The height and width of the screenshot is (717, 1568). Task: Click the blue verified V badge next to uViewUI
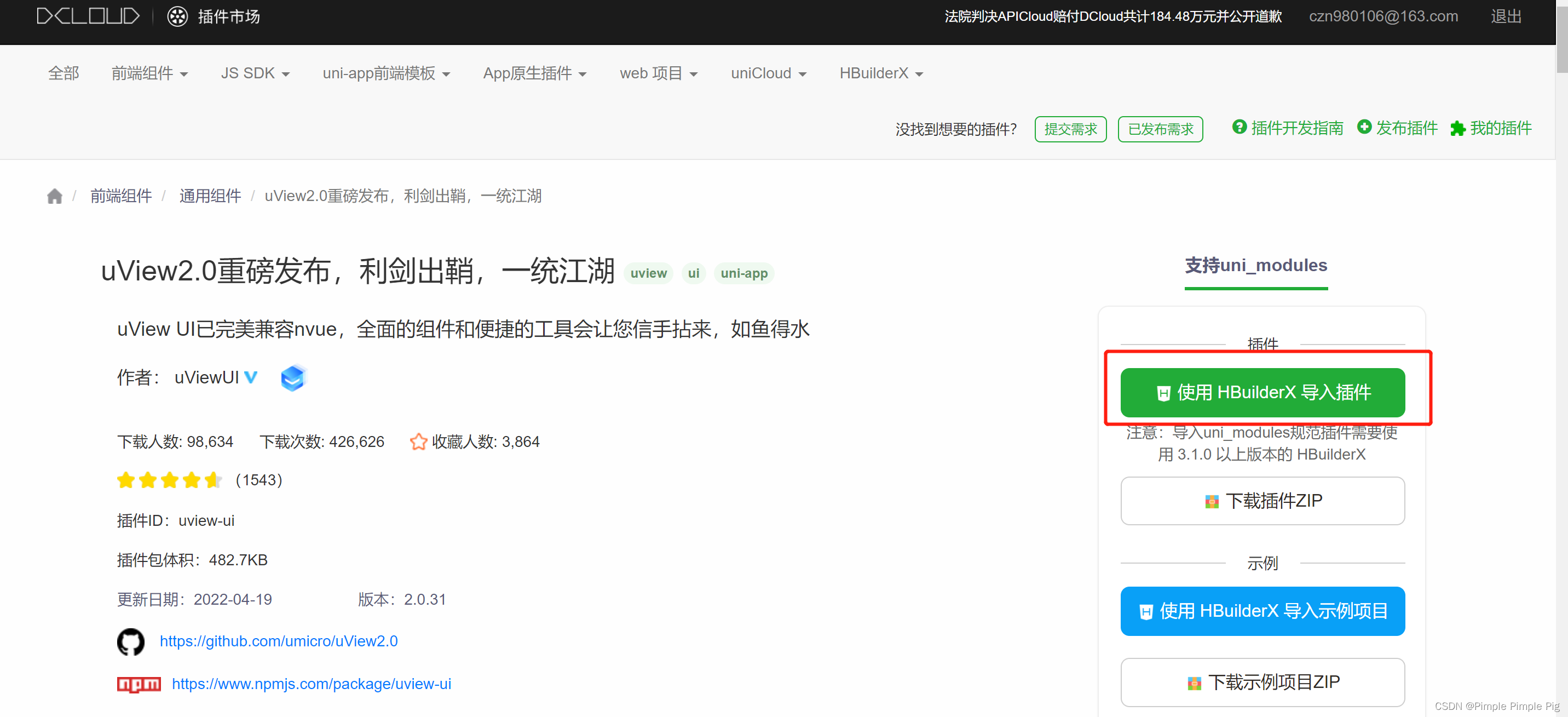250,378
